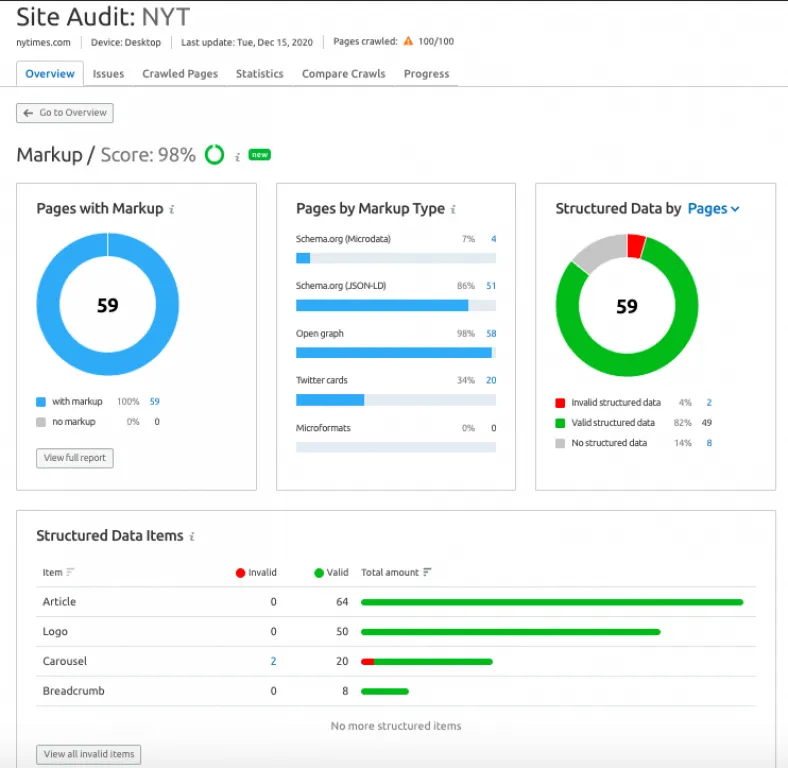
Task: Open info icon next to Structured Data Items
Action: [x=192, y=536]
